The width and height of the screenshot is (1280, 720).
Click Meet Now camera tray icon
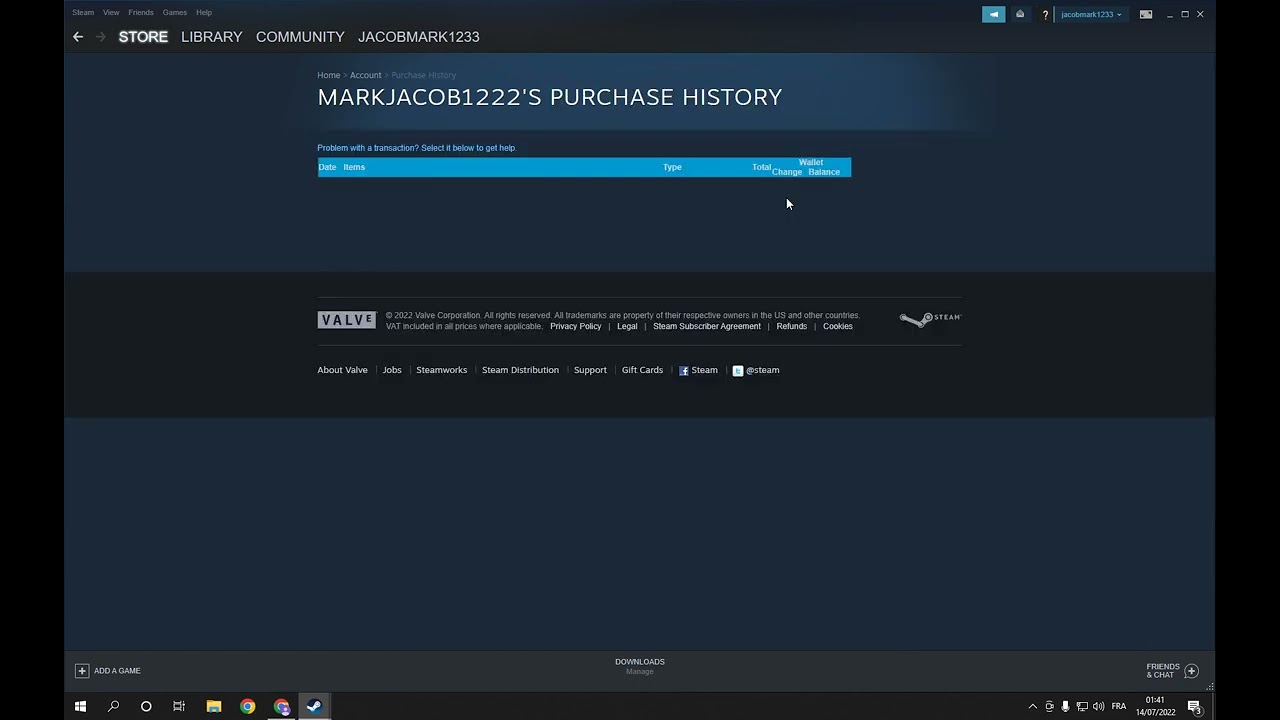point(1049,706)
